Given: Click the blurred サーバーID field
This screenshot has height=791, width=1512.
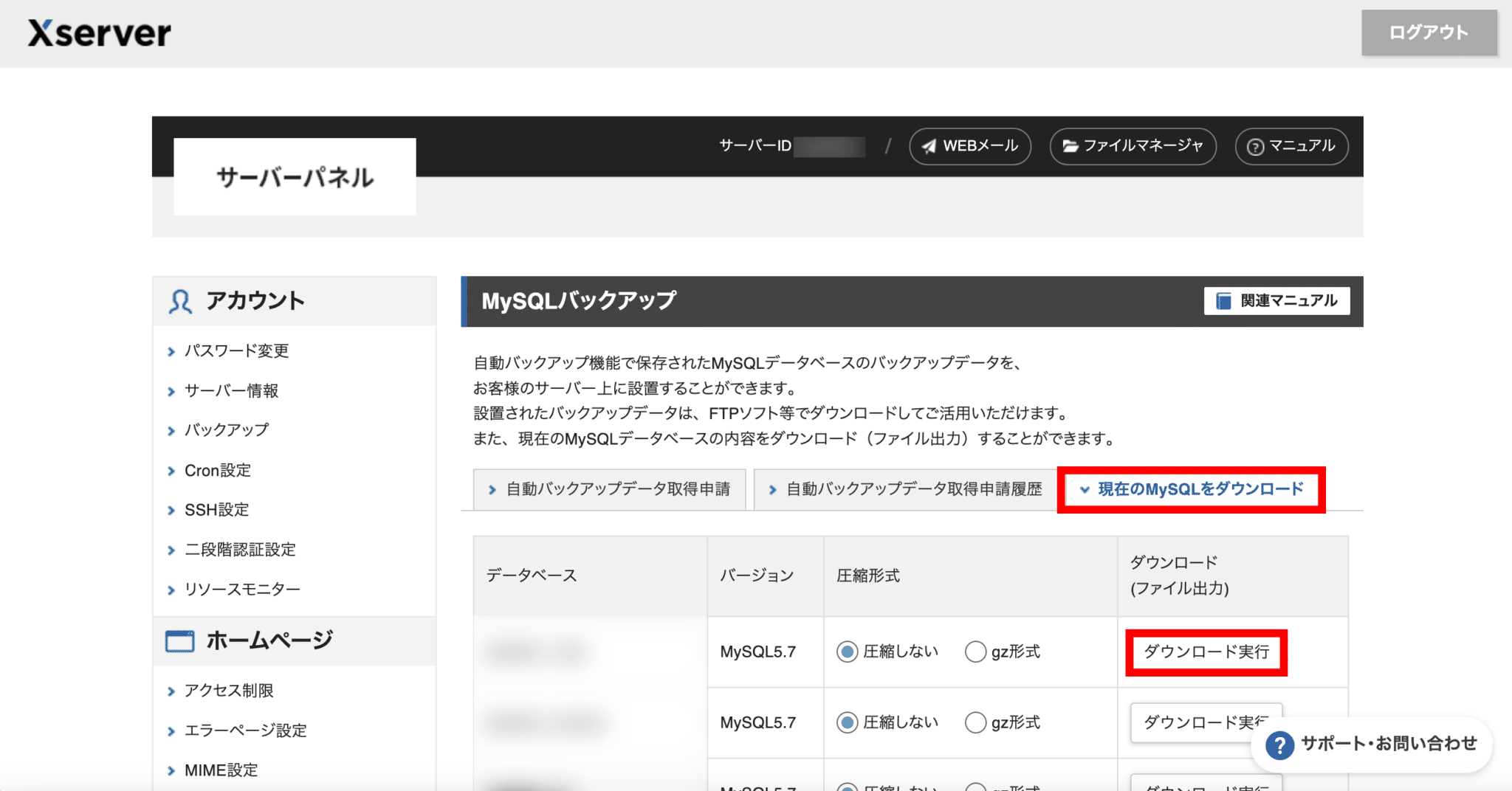Looking at the screenshot, I should coord(830,146).
